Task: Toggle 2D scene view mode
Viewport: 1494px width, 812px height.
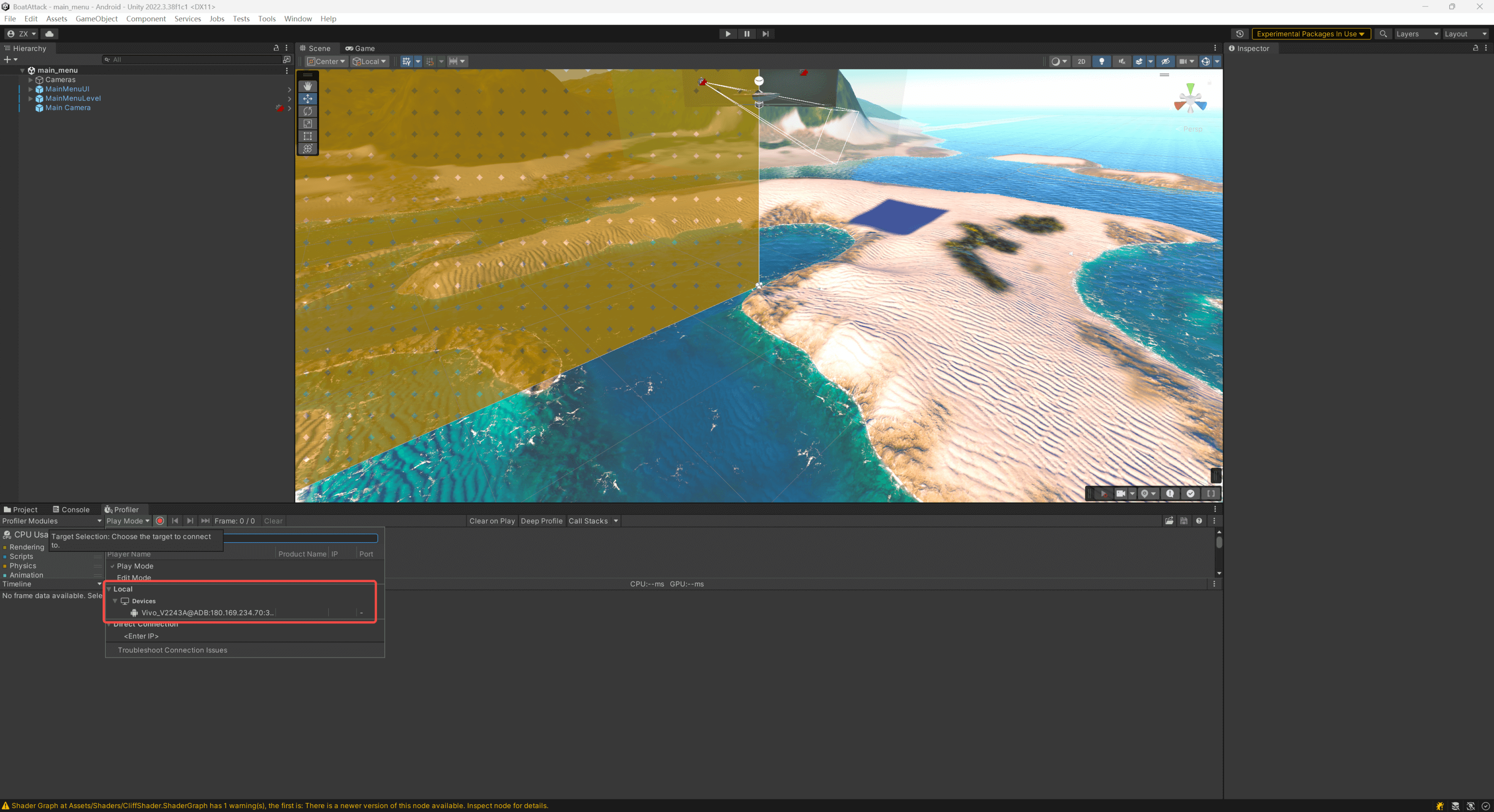Action: [x=1081, y=61]
